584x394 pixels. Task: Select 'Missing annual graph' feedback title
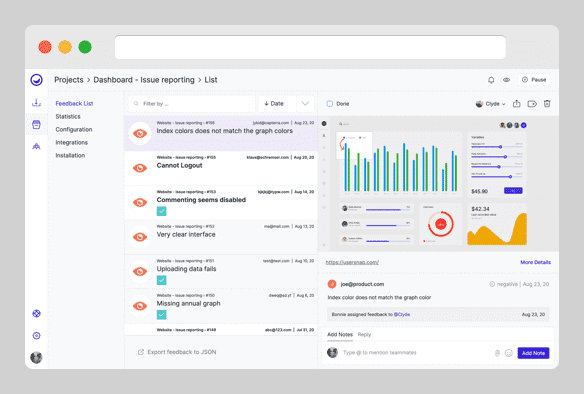188,304
